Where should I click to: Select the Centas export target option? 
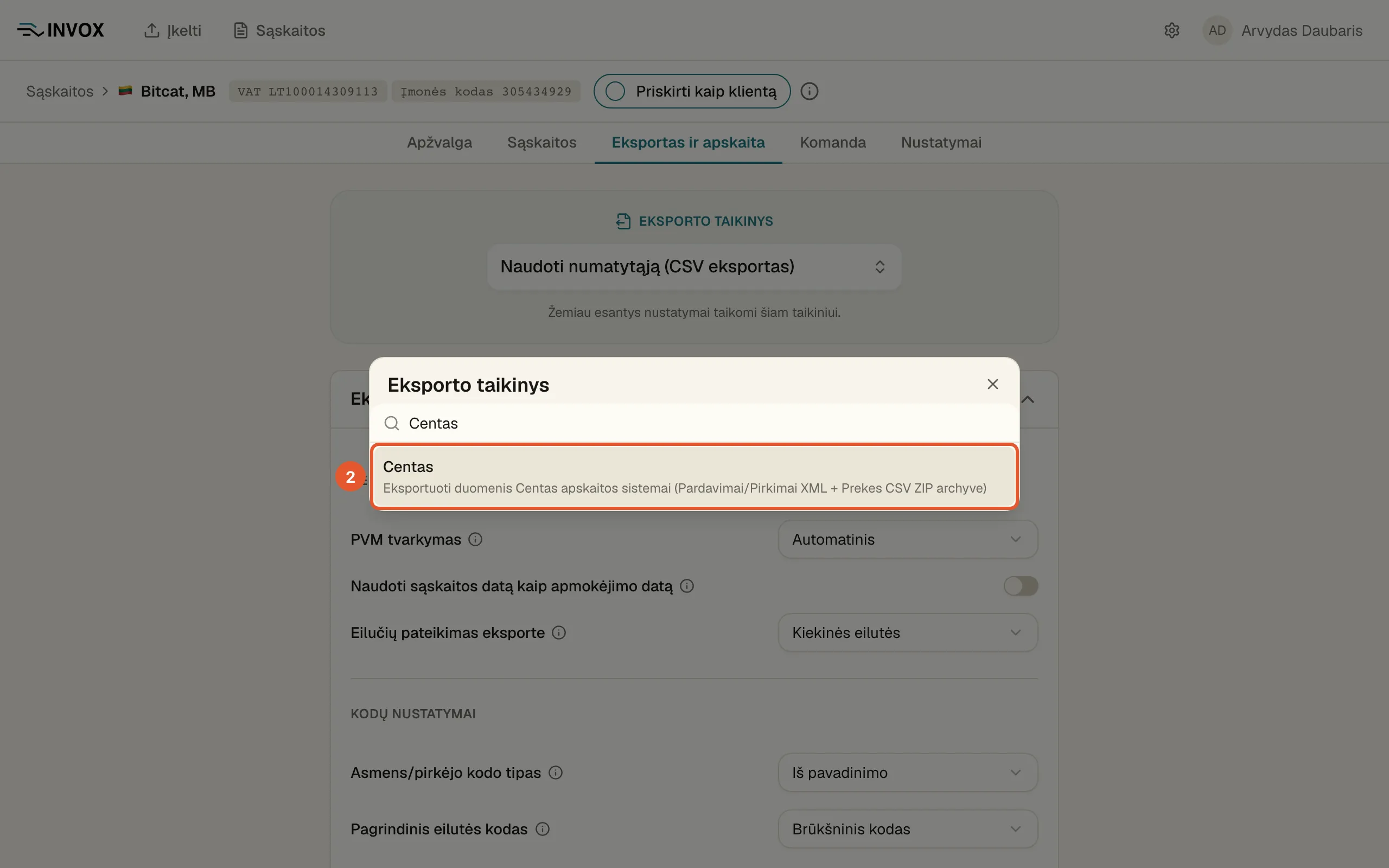pos(694,476)
